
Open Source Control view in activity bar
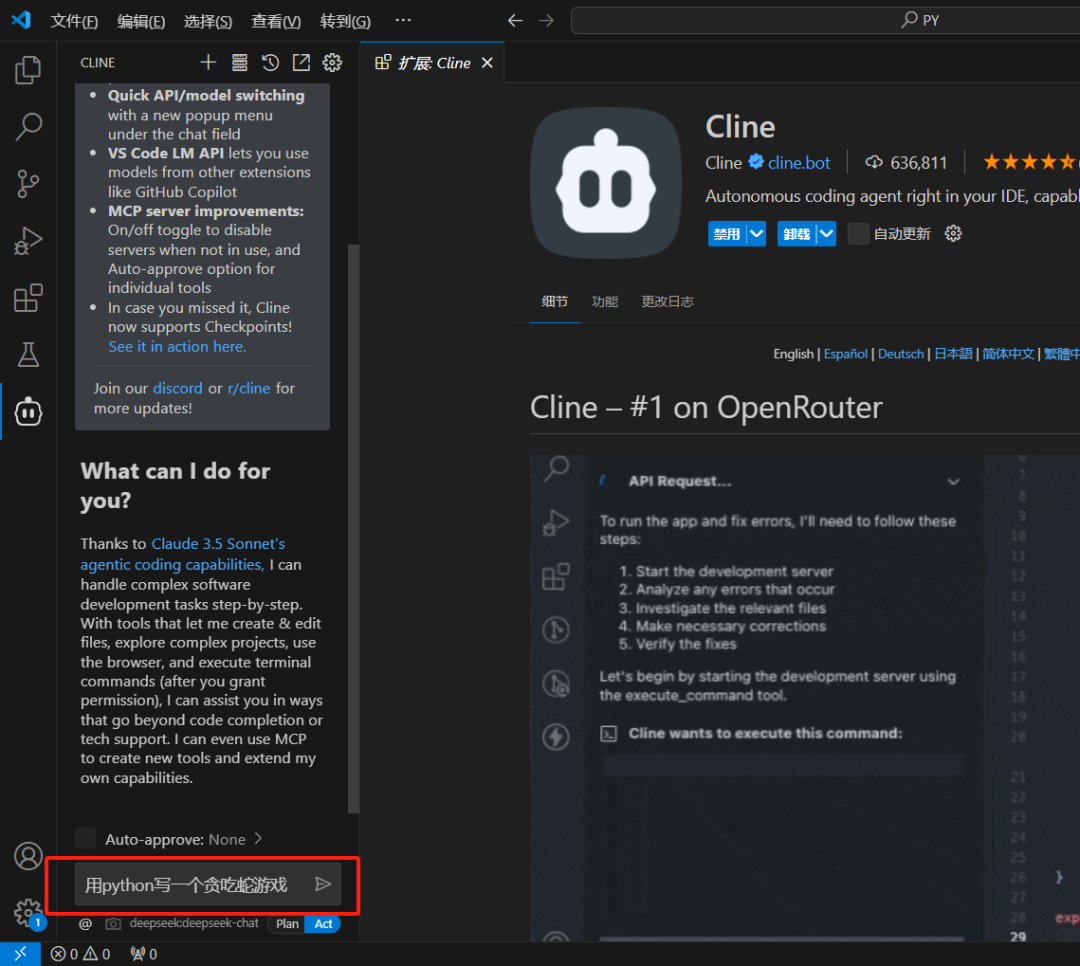(28, 184)
